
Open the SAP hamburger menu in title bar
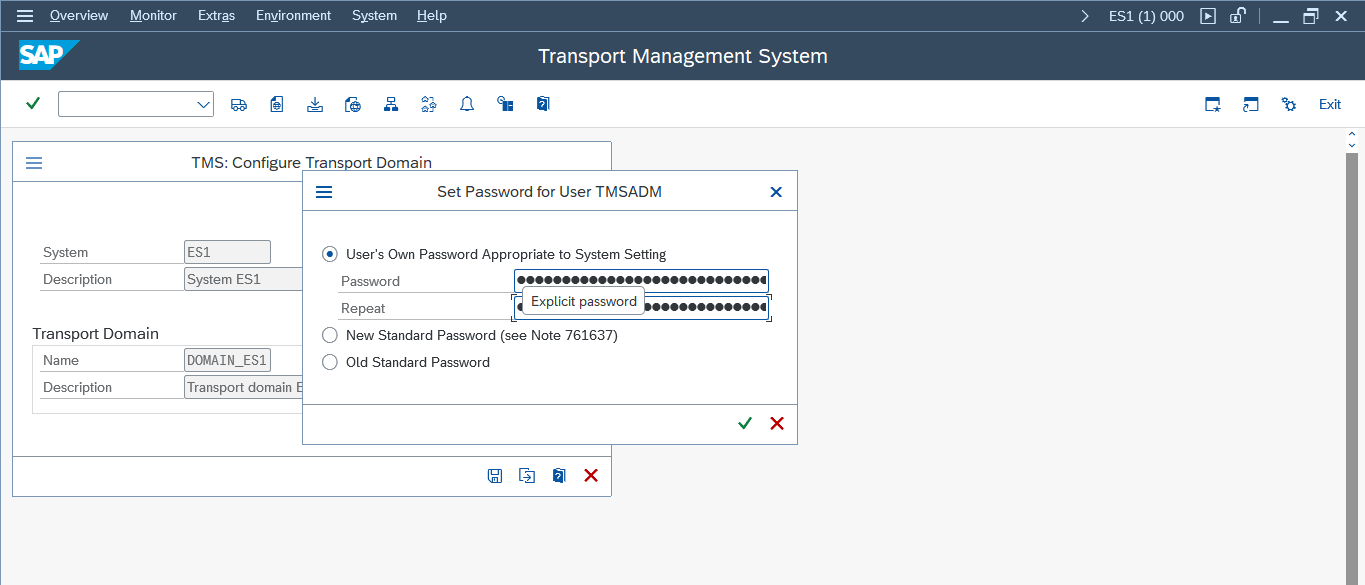pyautogui.click(x=25, y=16)
